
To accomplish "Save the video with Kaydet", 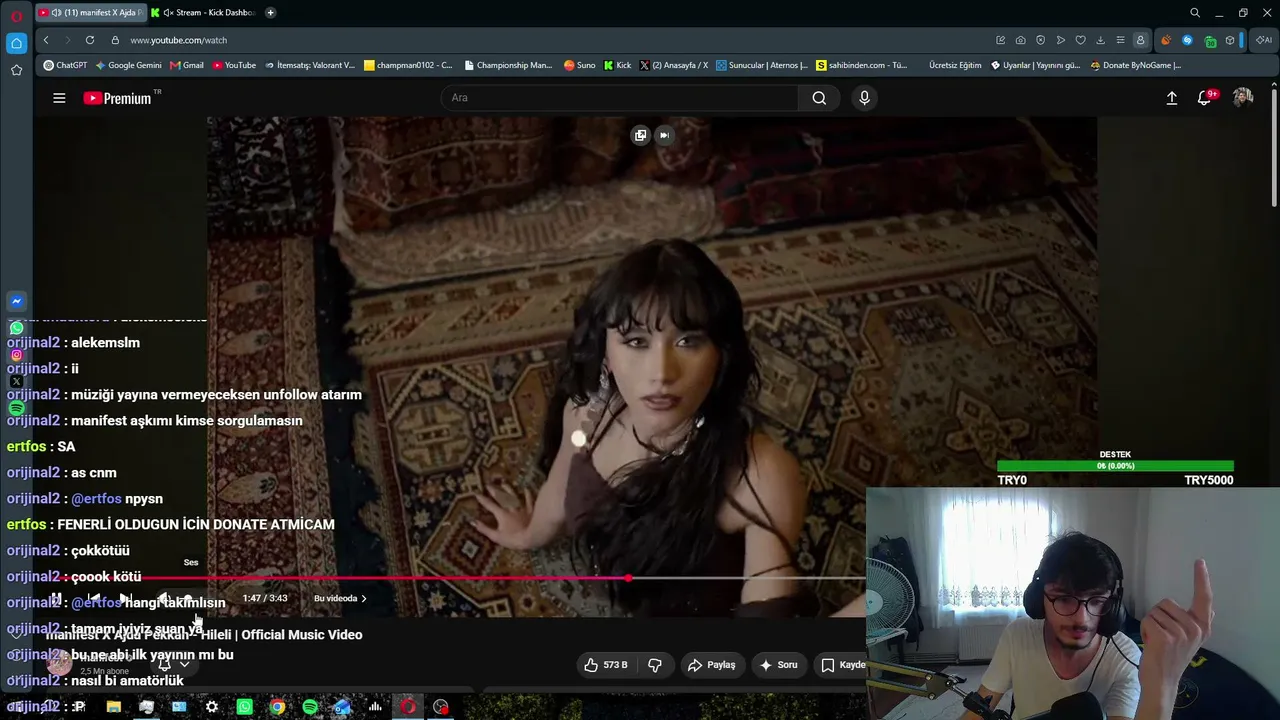I will [x=843, y=665].
